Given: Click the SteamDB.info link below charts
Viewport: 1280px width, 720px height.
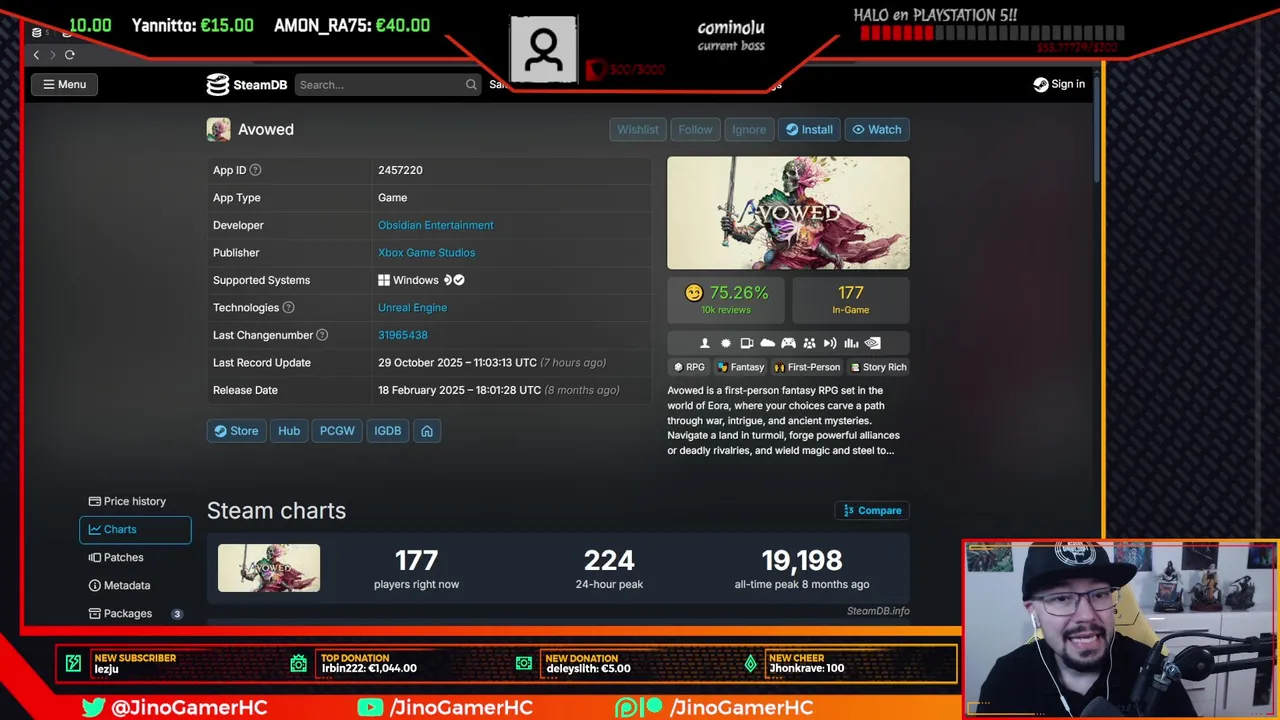Looking at the screenshot, I should coord(878,611).
